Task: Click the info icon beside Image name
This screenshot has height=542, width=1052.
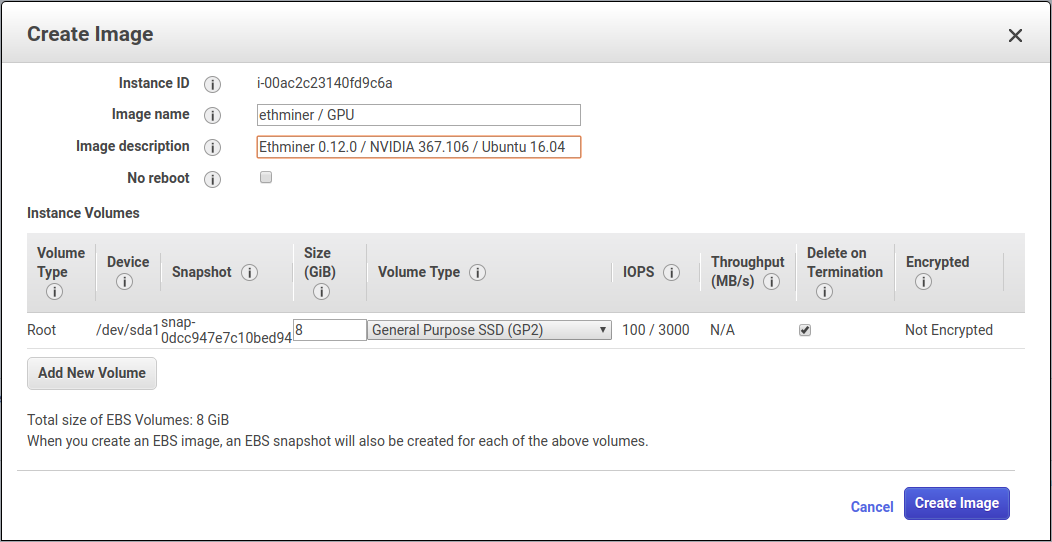Action: coord(212,116)
